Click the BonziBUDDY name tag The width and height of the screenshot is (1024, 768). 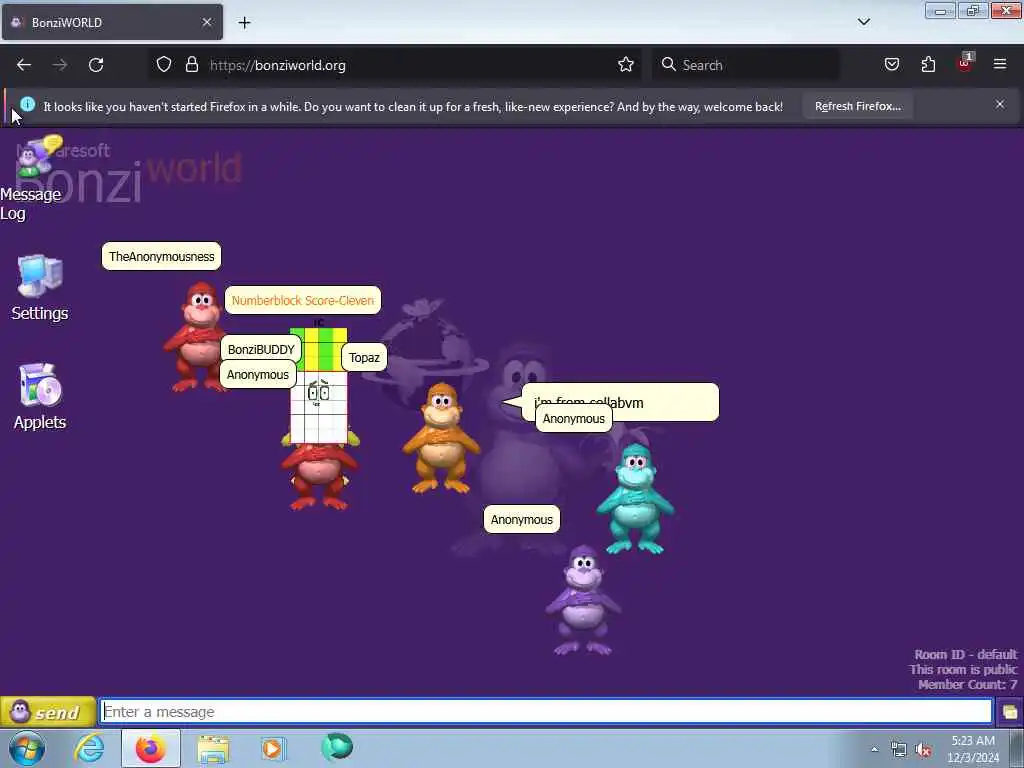point(261,349)
